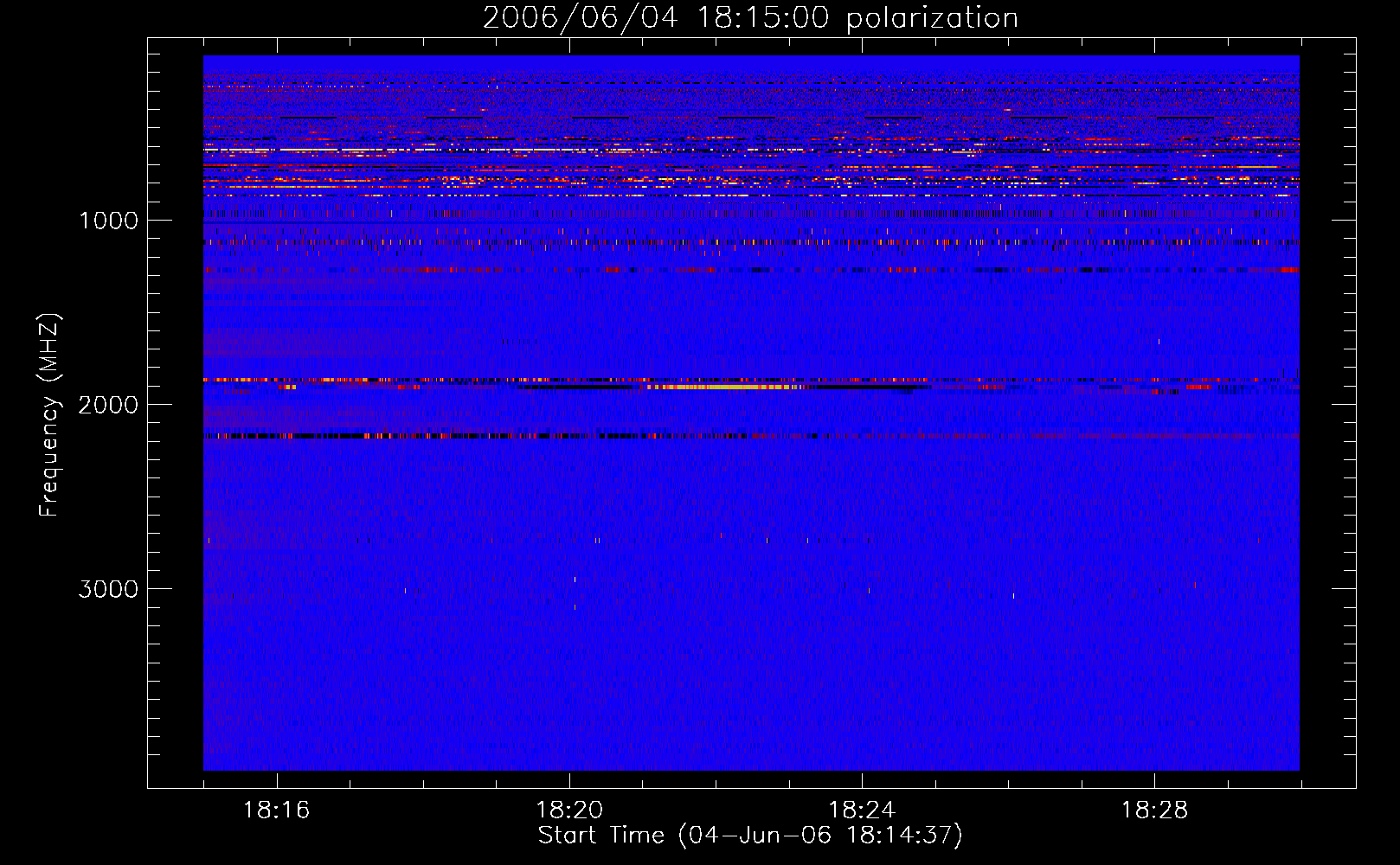This screenshot has height=865, width=1400.
Task: Click the 2000 frequency tick label
Action: pos(108,405)
